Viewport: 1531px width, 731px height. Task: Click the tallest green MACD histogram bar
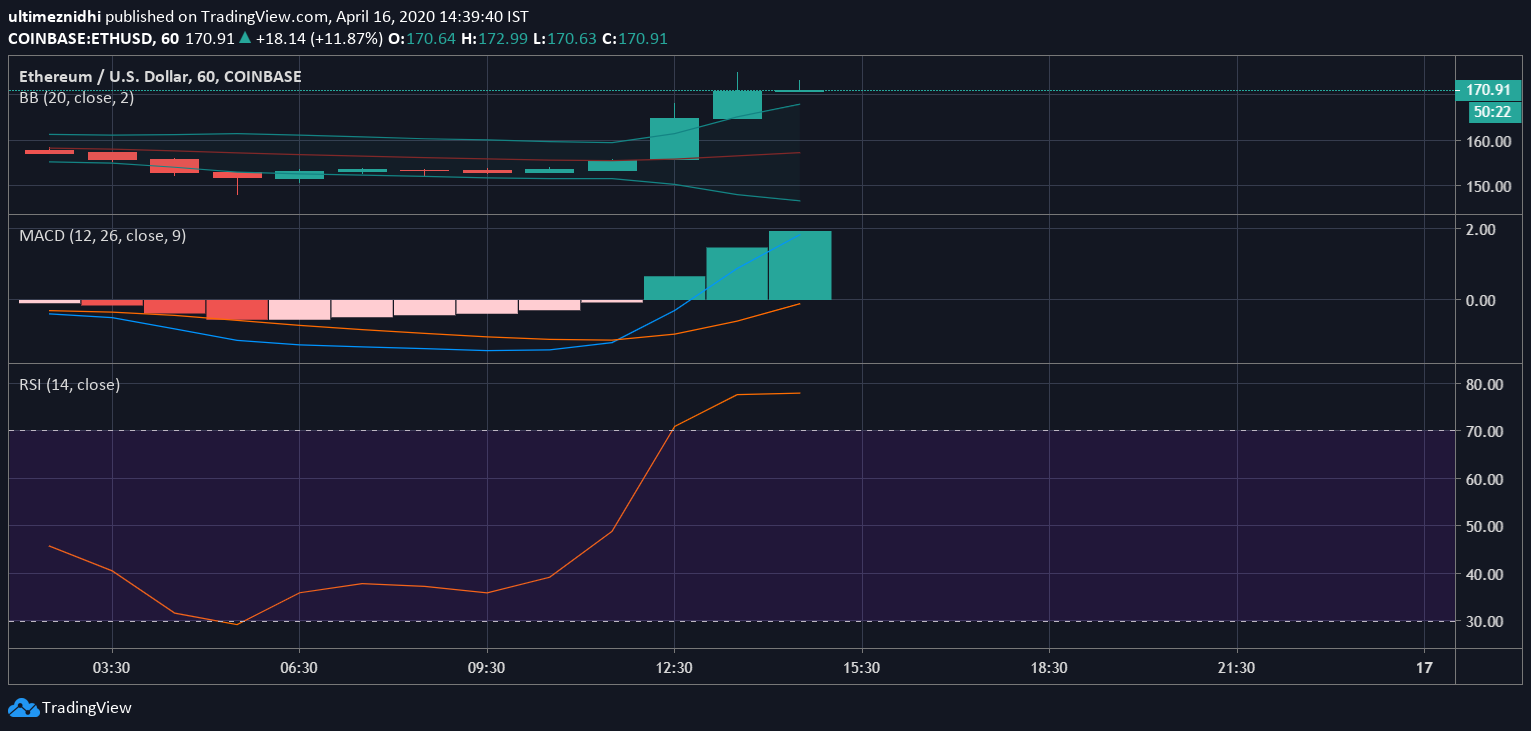click(x=800, y=265)
